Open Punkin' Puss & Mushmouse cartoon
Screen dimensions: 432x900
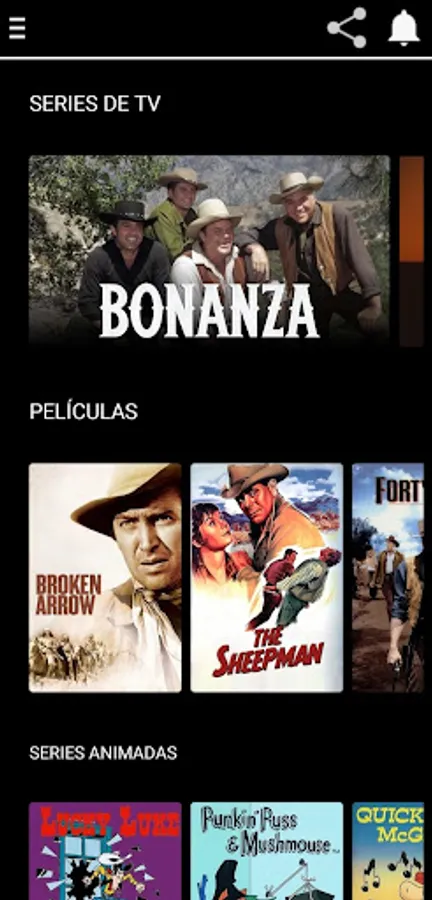coord(267,851)
